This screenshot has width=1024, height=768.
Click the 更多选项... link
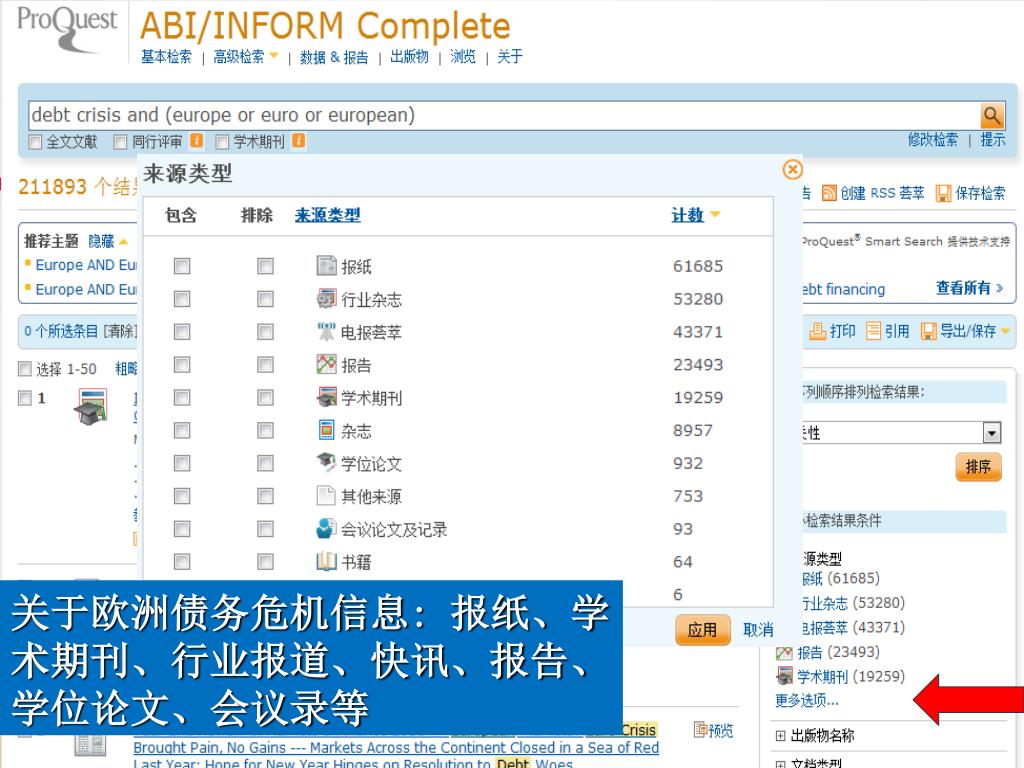click(x=807, y=701)
